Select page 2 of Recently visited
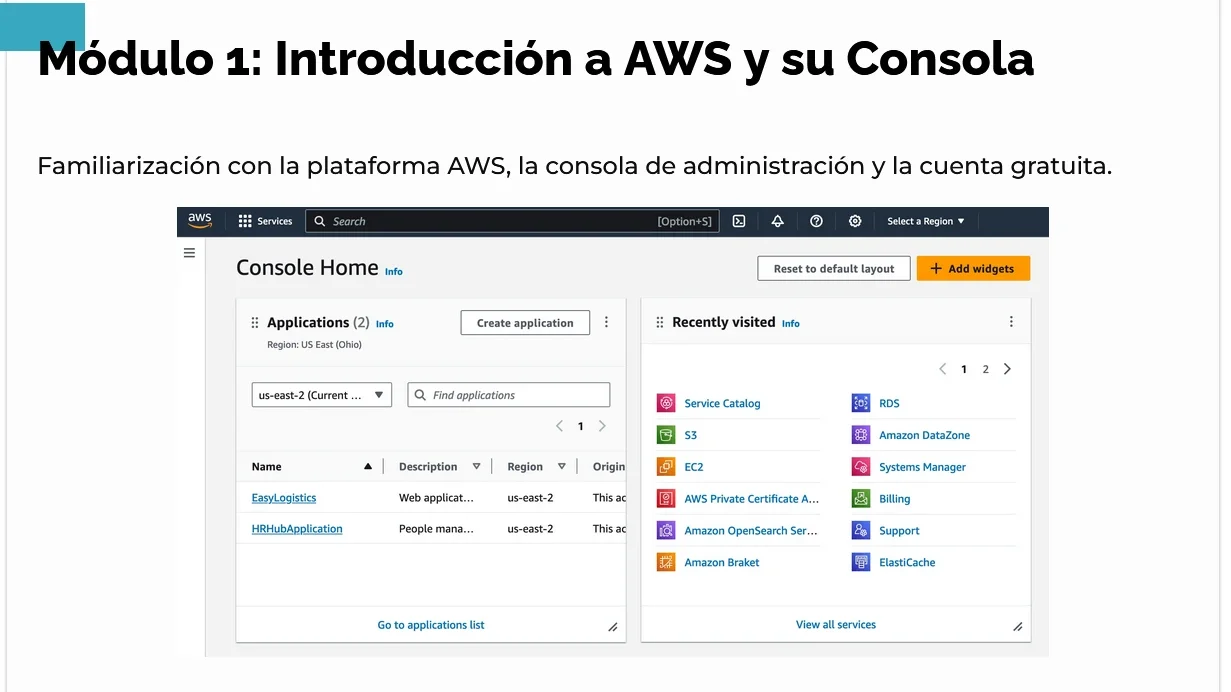 pyautogui.click(x=985, y=369)
